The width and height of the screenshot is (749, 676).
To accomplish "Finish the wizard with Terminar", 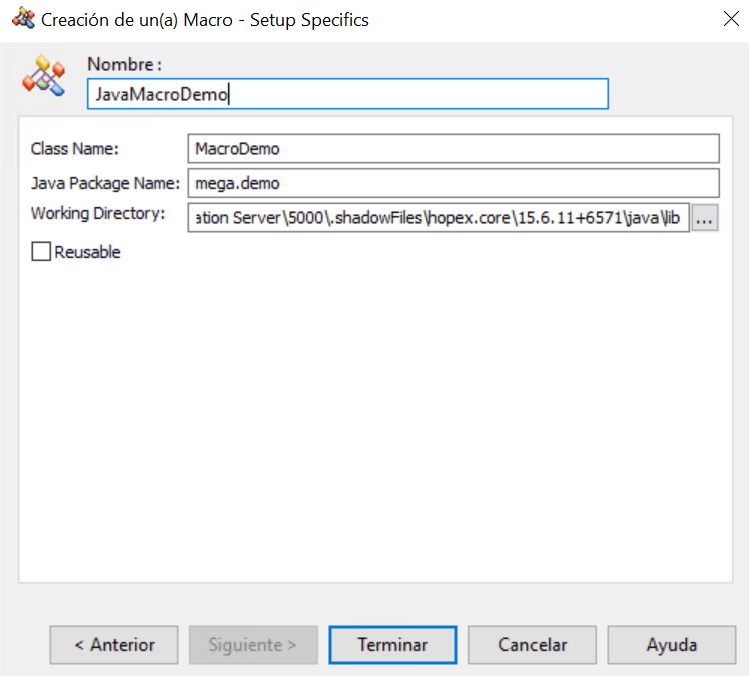I will pyautogui.click(x=393, y=645).
